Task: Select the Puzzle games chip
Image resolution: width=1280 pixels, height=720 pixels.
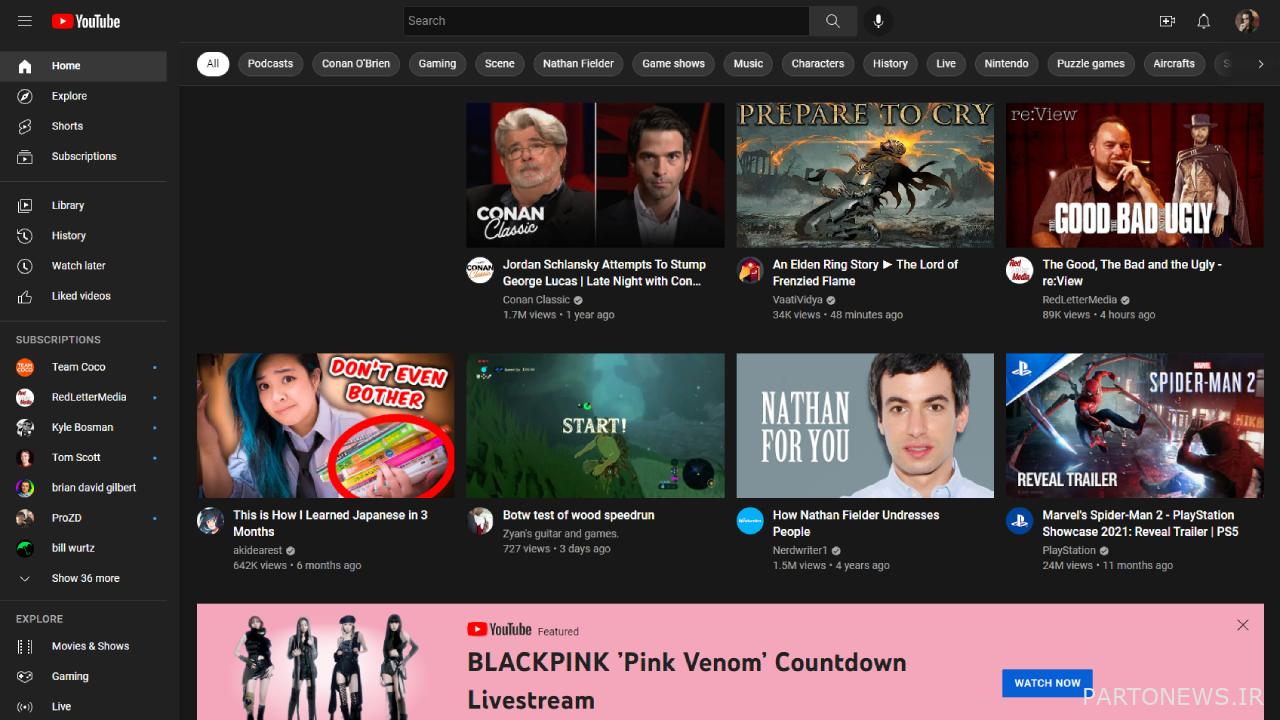Action: [1091, 64]
